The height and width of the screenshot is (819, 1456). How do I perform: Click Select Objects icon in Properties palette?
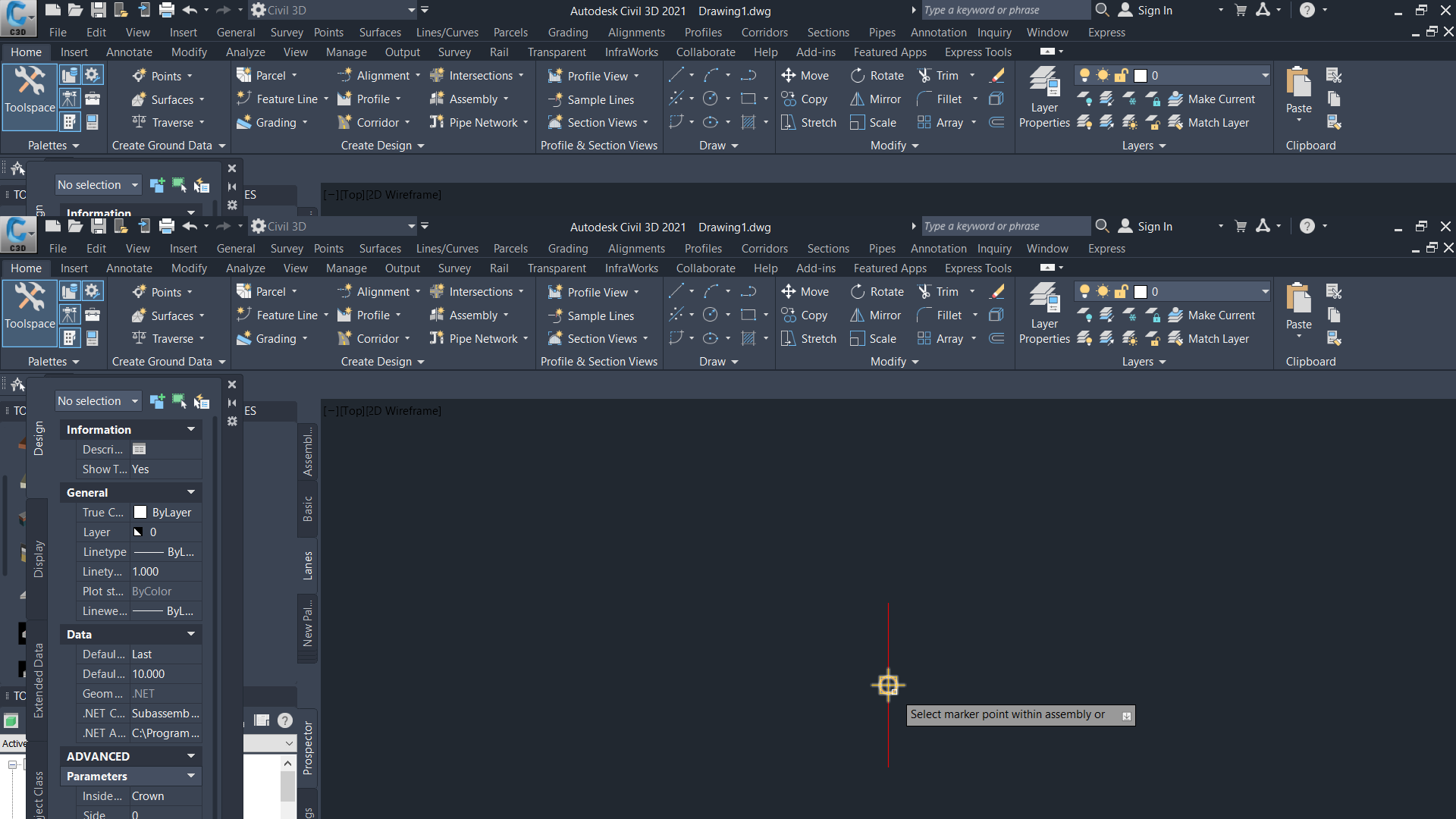[180, 400]
